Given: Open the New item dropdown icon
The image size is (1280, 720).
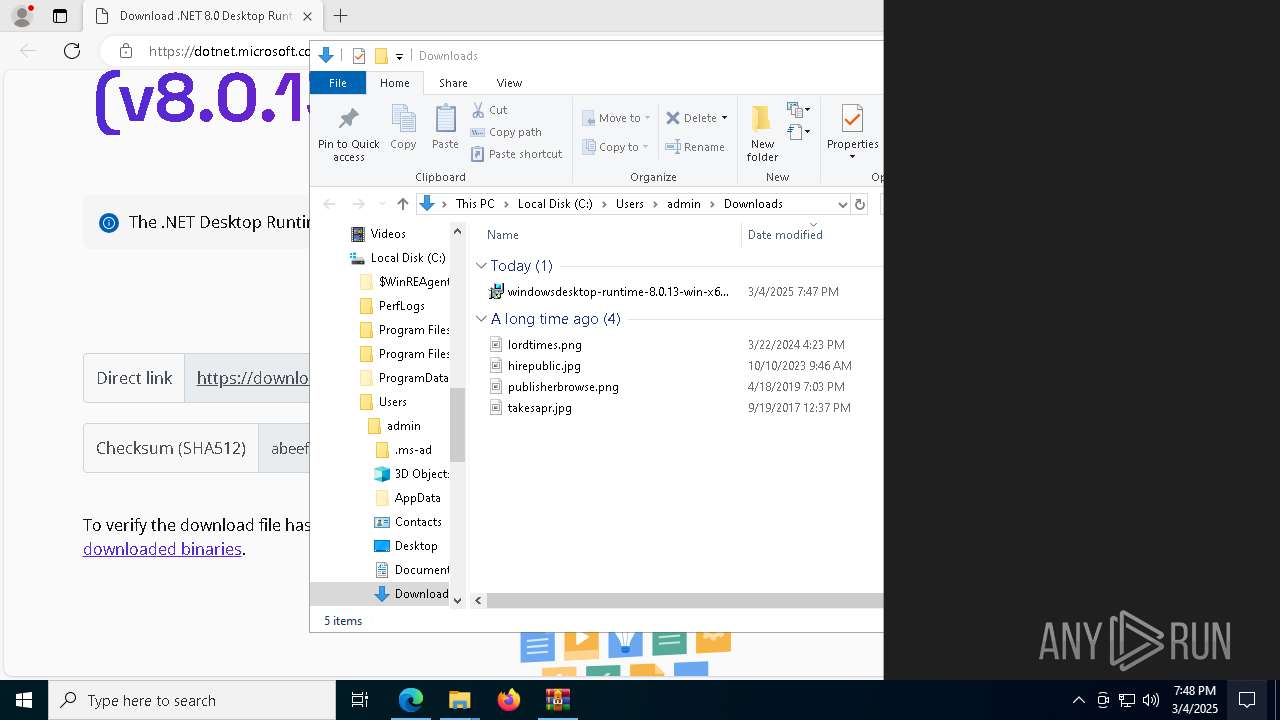Looking at the screenshot, I should tap(798, 110).
